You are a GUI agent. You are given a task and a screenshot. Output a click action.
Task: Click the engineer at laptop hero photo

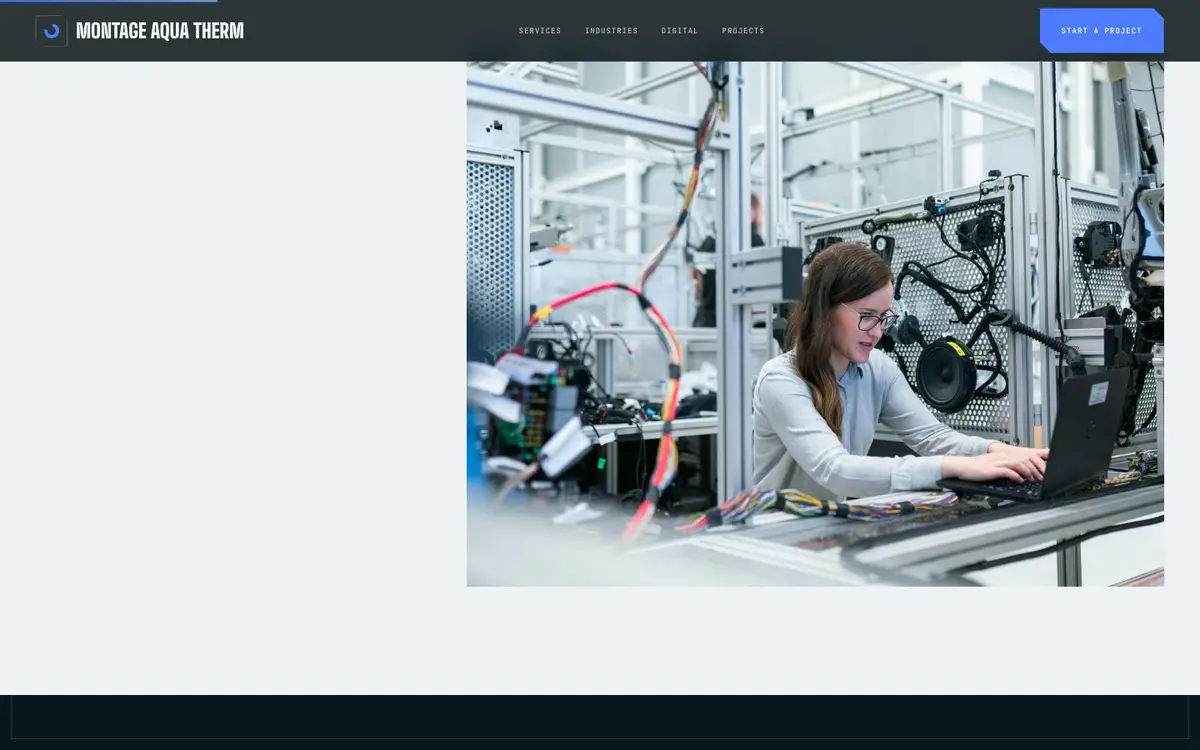click(815, 324)
